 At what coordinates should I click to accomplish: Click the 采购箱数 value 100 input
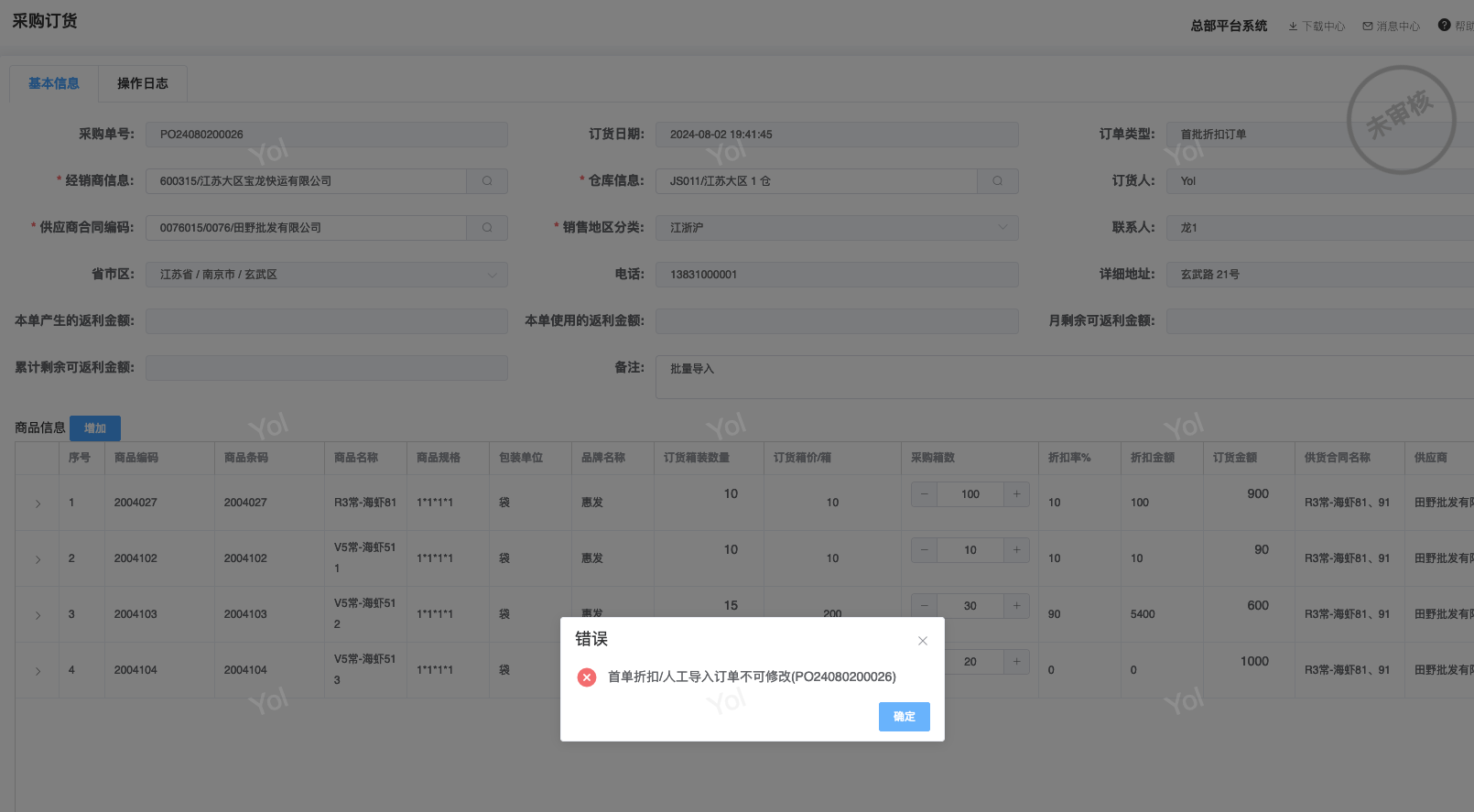tap(970, 494)
